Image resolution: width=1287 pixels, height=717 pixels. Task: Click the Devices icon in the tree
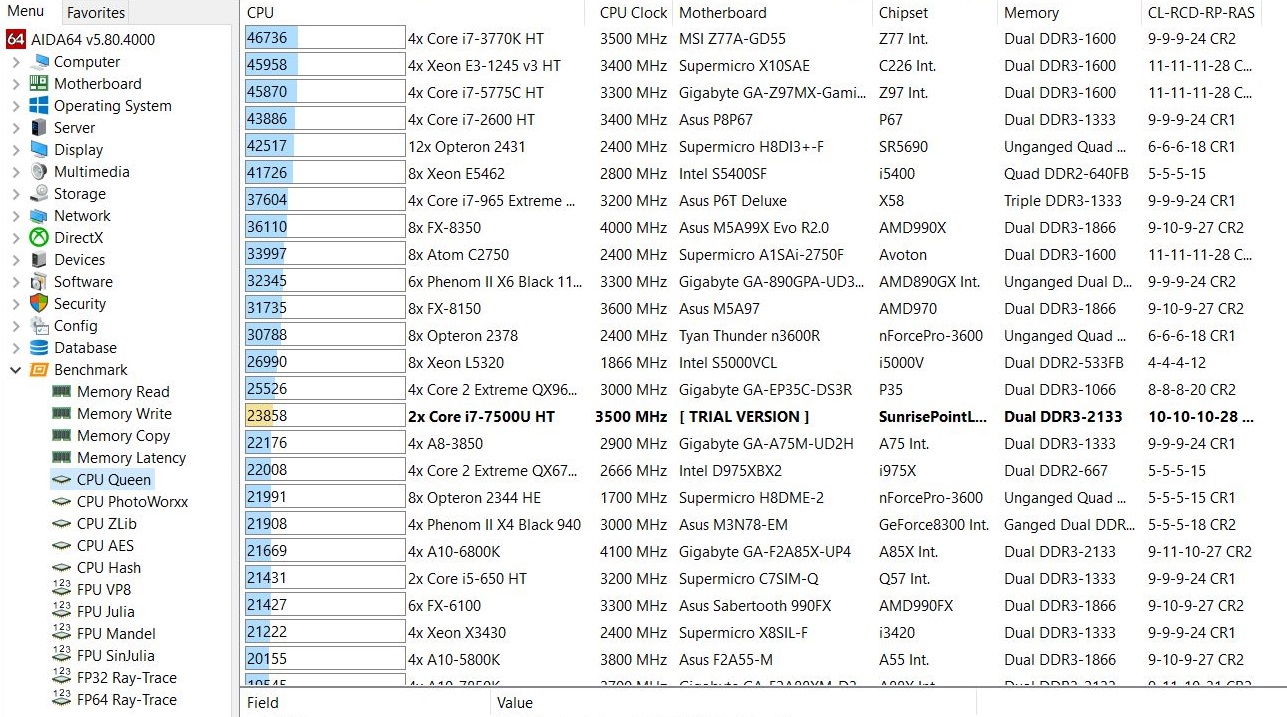tap(39, 260)
